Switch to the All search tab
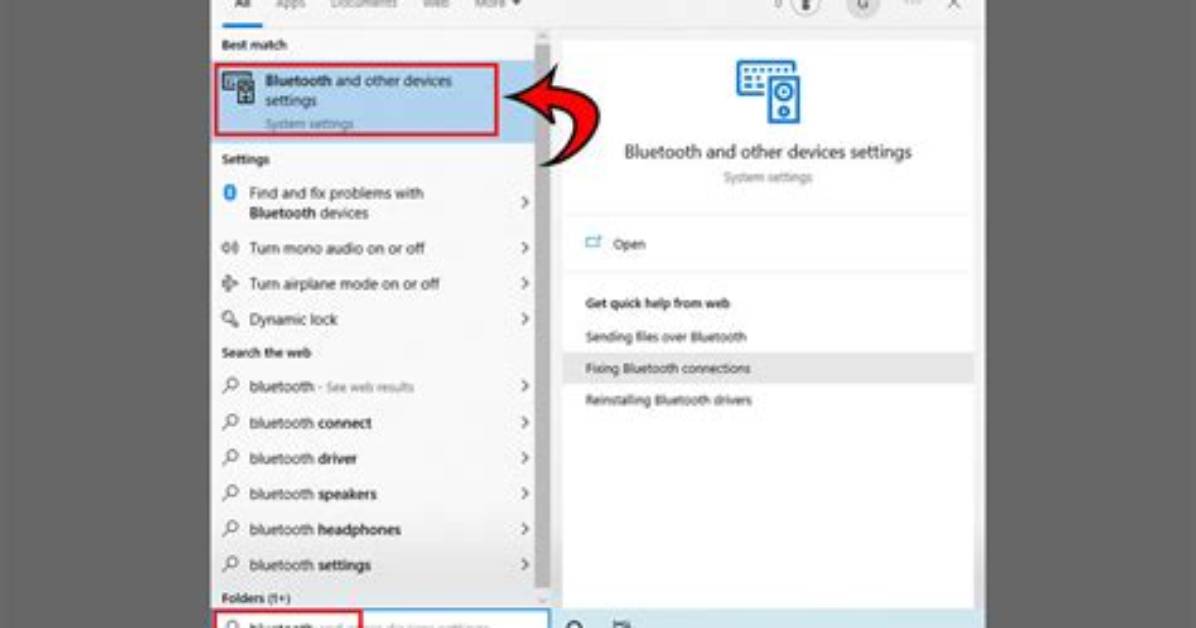Image resolution: width=1196 pixels, height=628 pixels. (242, 5)
